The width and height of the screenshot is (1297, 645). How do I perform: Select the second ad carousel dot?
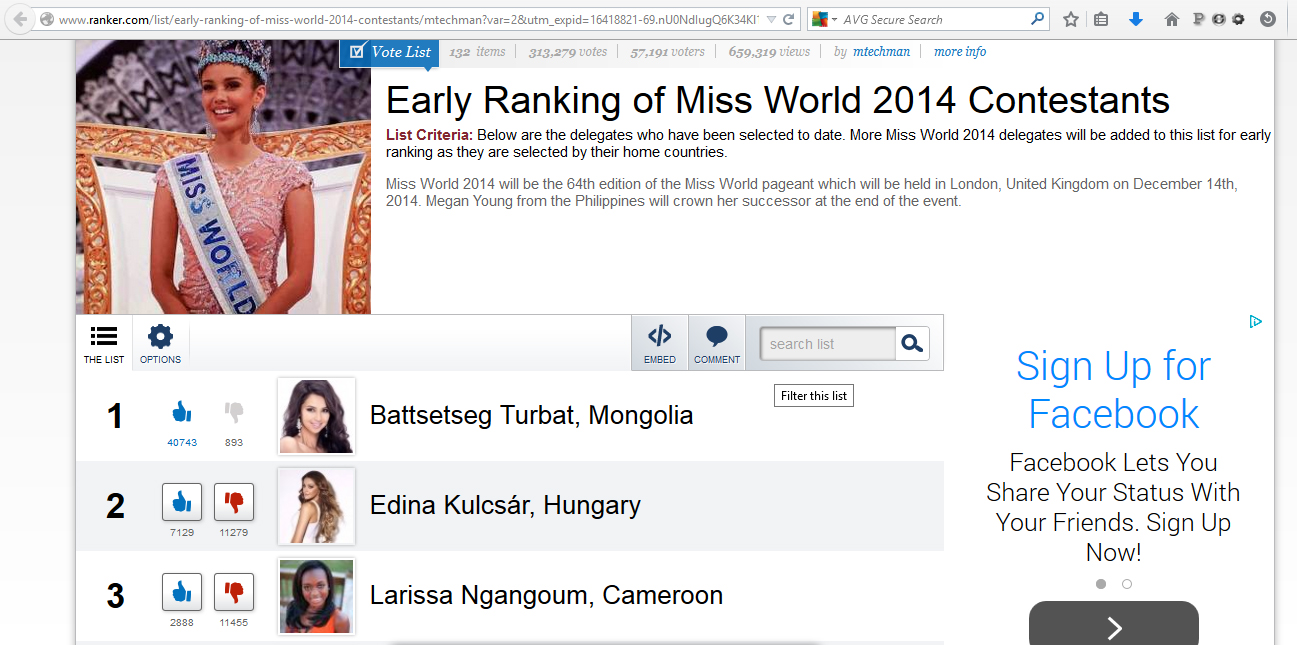[1127, 584]
